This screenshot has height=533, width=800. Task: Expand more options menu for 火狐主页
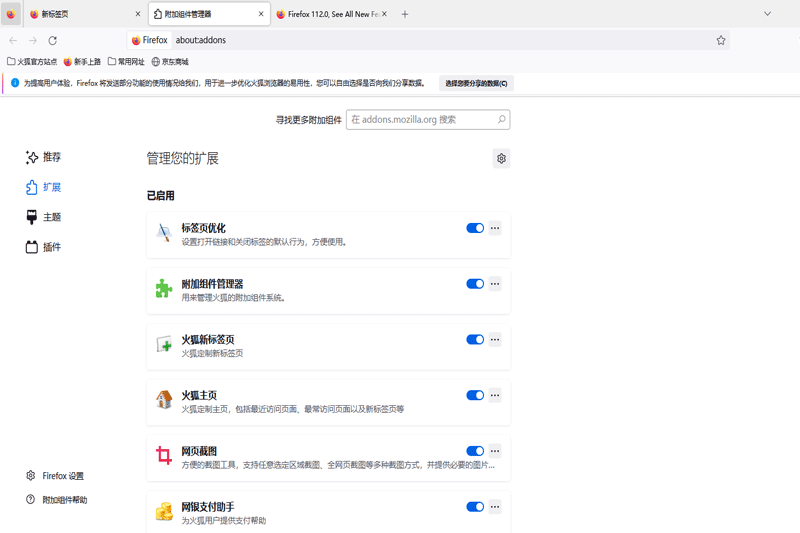(495, 396)
